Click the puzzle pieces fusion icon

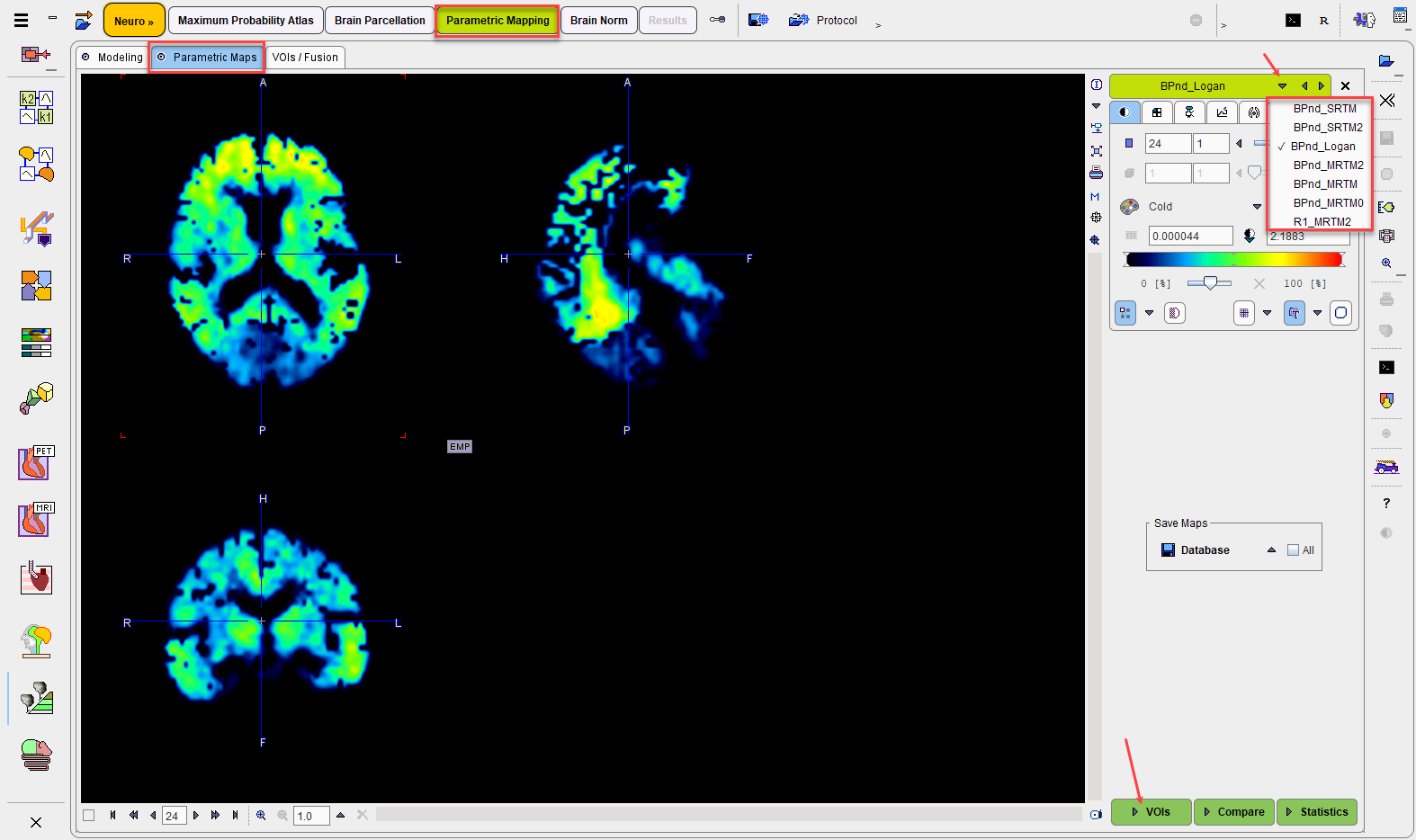pos(36,286)
